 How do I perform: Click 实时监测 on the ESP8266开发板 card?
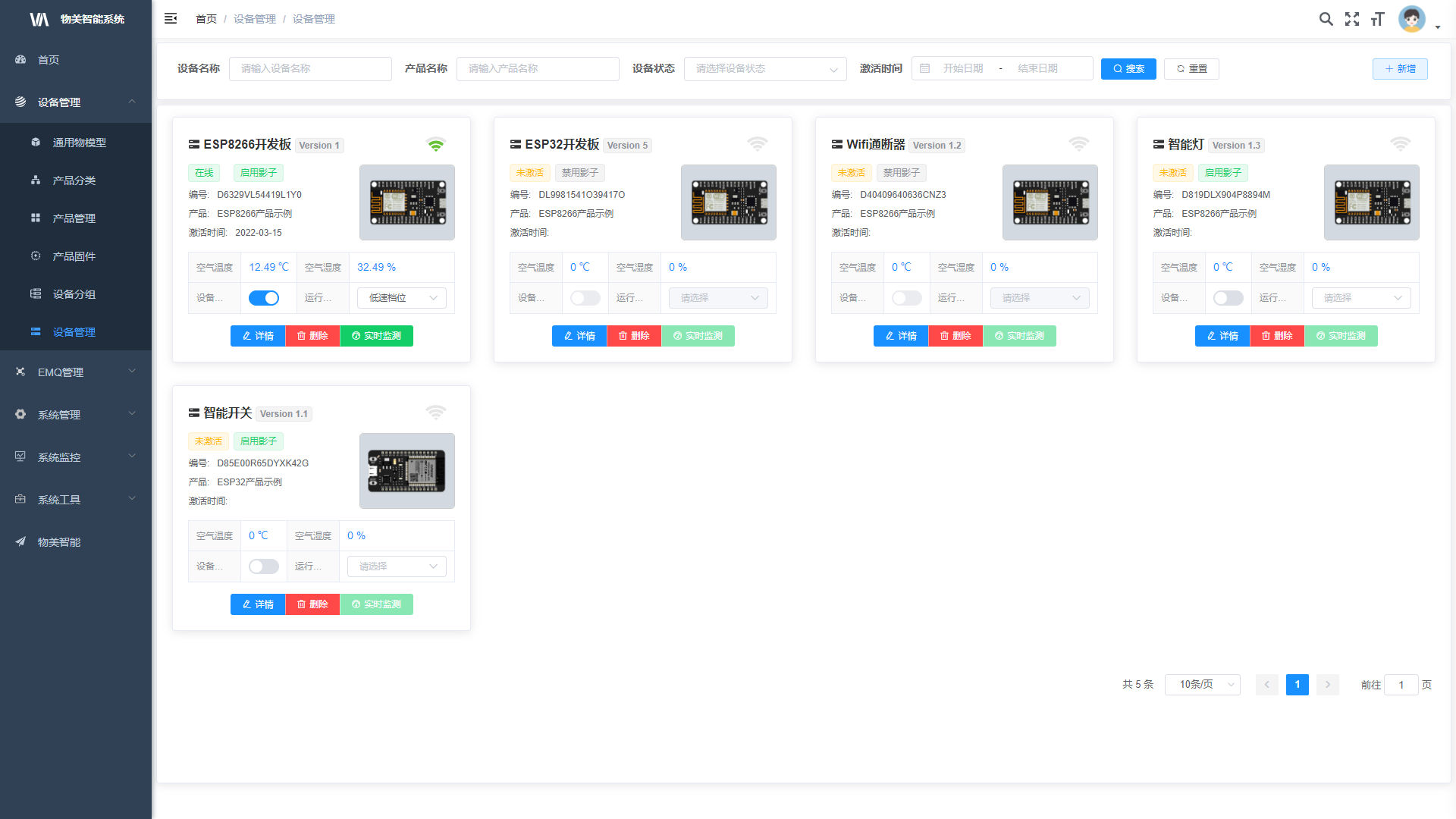[376, 336]
